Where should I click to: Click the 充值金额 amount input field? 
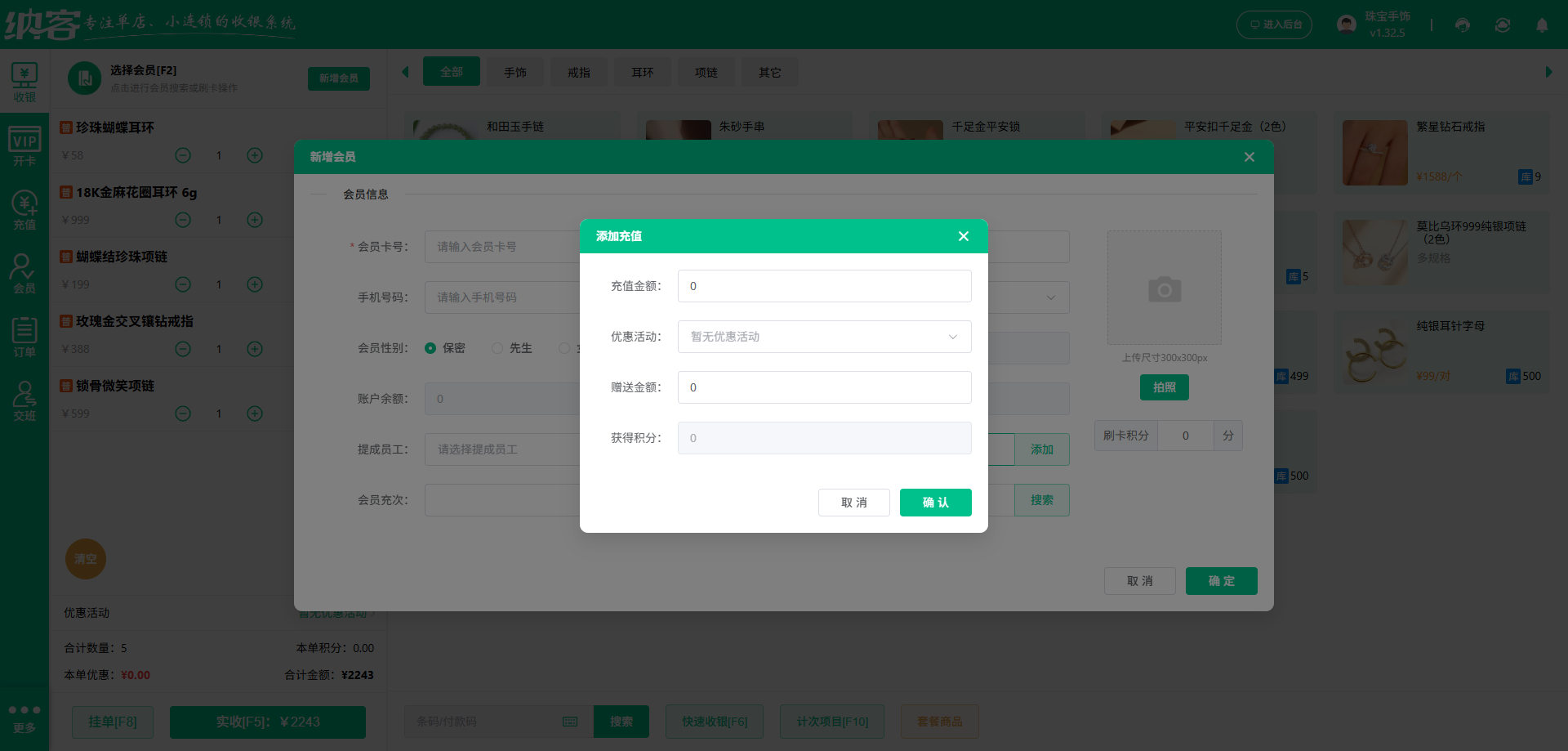[823, 285]
